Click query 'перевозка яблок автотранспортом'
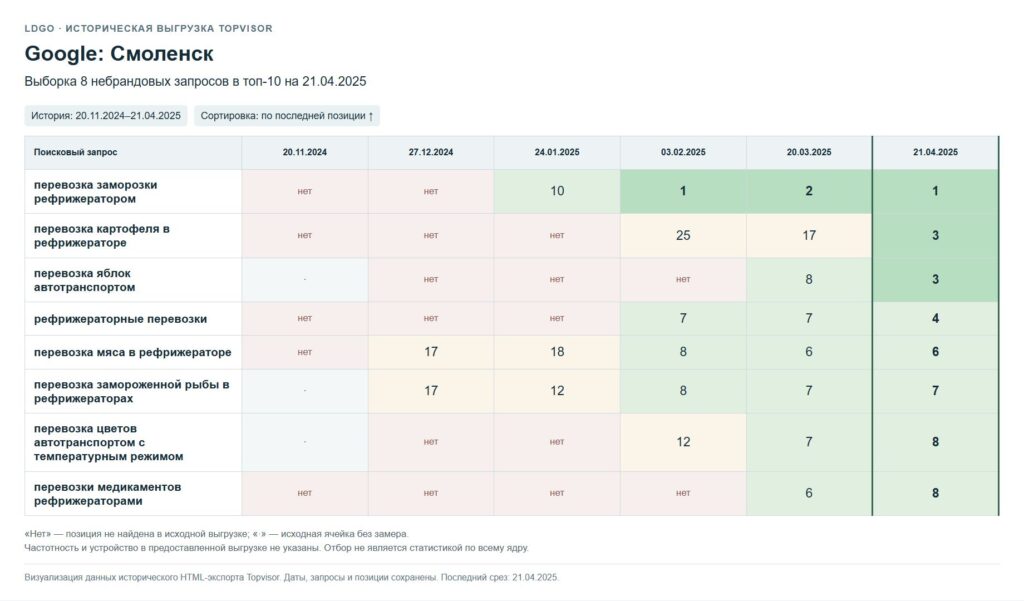This screenshot has width=1024, height=601. (x=85, y=280)
